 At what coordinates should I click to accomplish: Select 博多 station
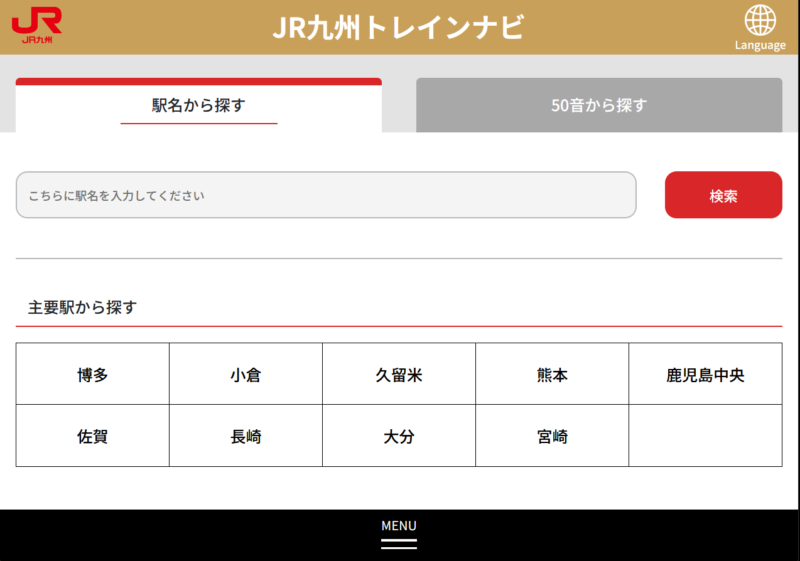pos(93,375)
